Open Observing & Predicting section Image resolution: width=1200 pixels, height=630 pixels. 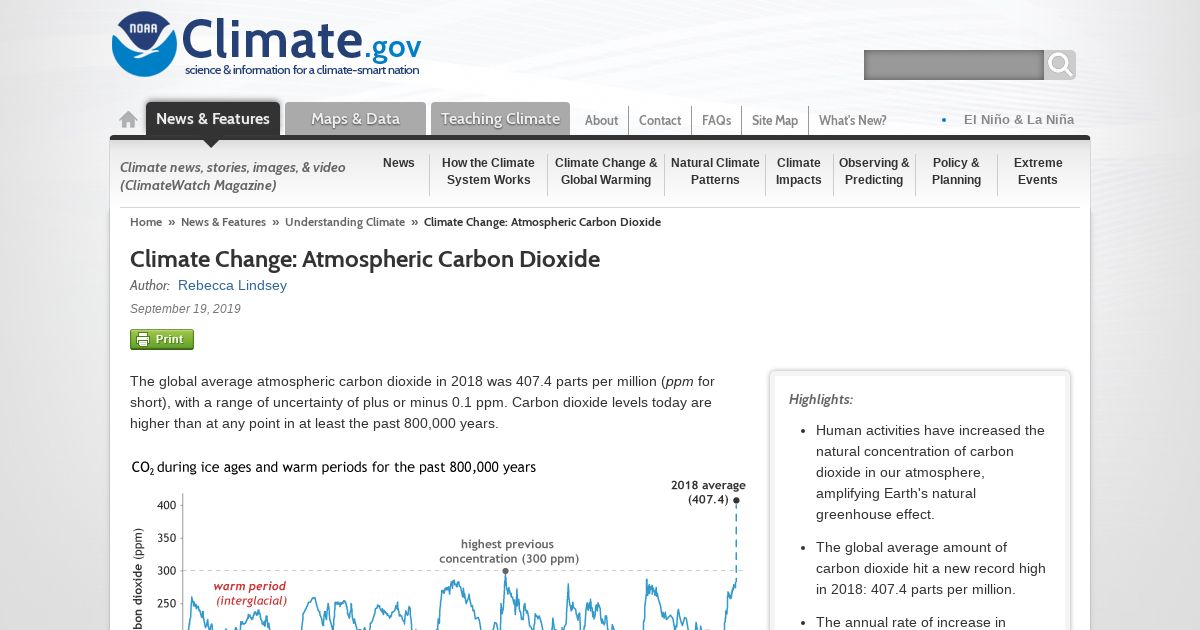(x=874, y=171)
